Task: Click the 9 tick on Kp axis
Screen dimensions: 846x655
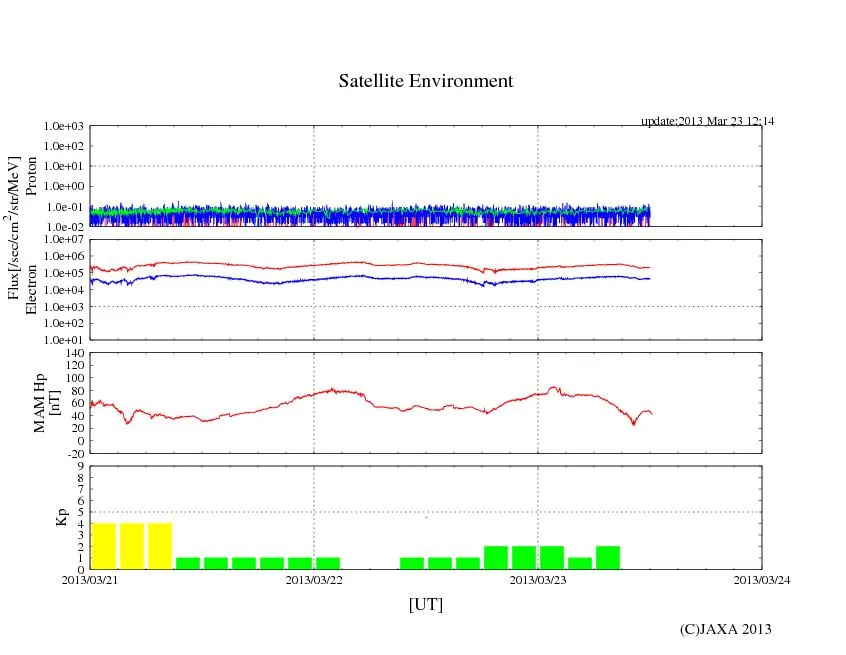Action: click(x=81, y=466)
